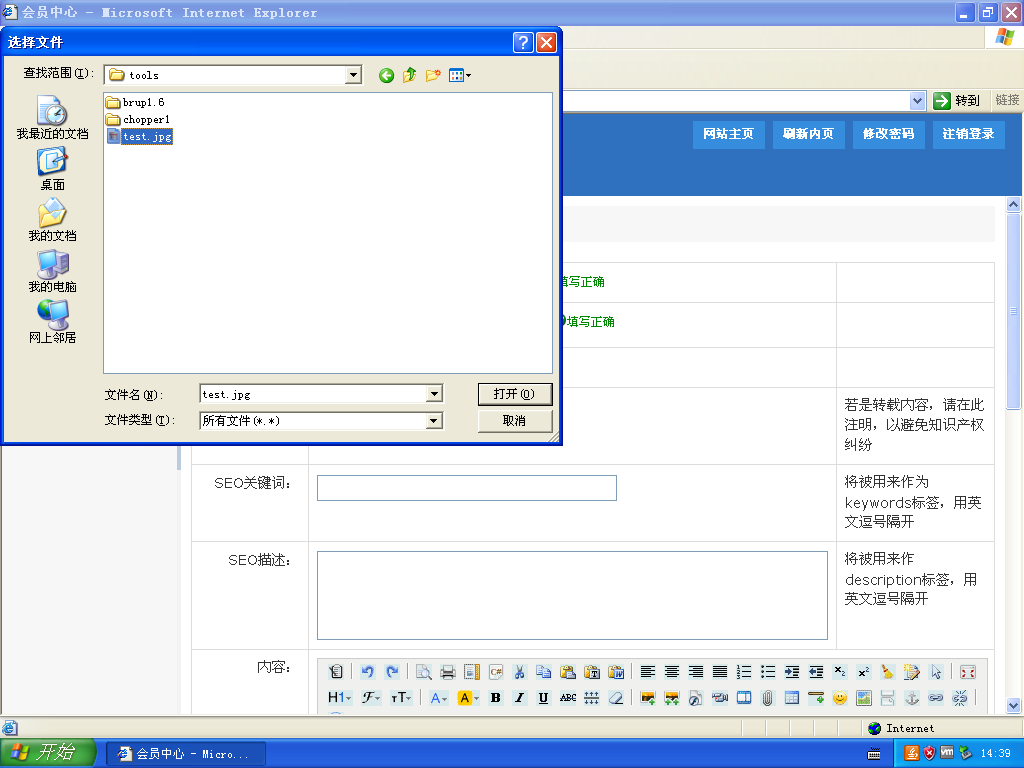The image size is (1024, 768).
Task: Open the font family dropdown
Action: [372, 697]
